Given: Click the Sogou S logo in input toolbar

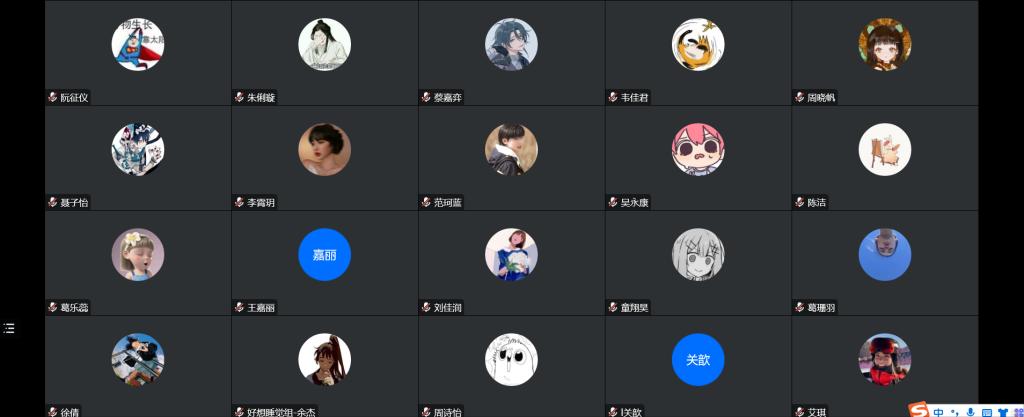Looking at the screenshot, I should click(x=920, y=410).
